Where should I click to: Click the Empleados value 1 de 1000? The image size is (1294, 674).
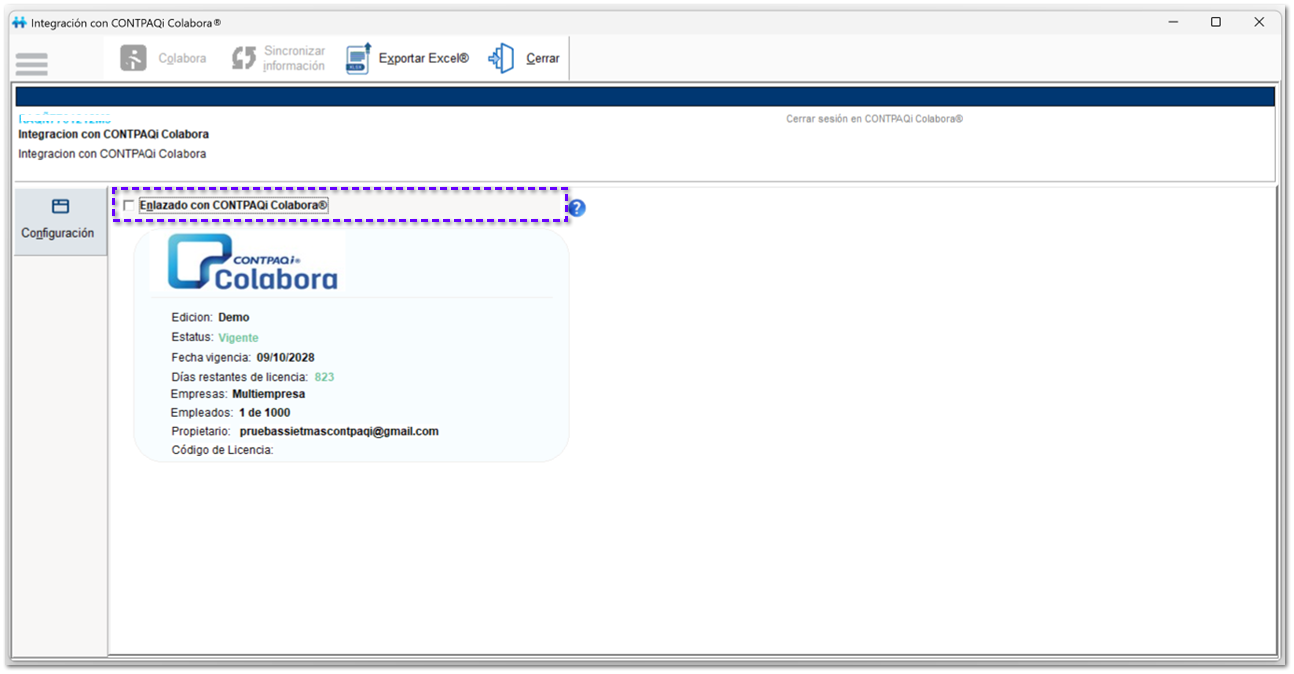264,412
